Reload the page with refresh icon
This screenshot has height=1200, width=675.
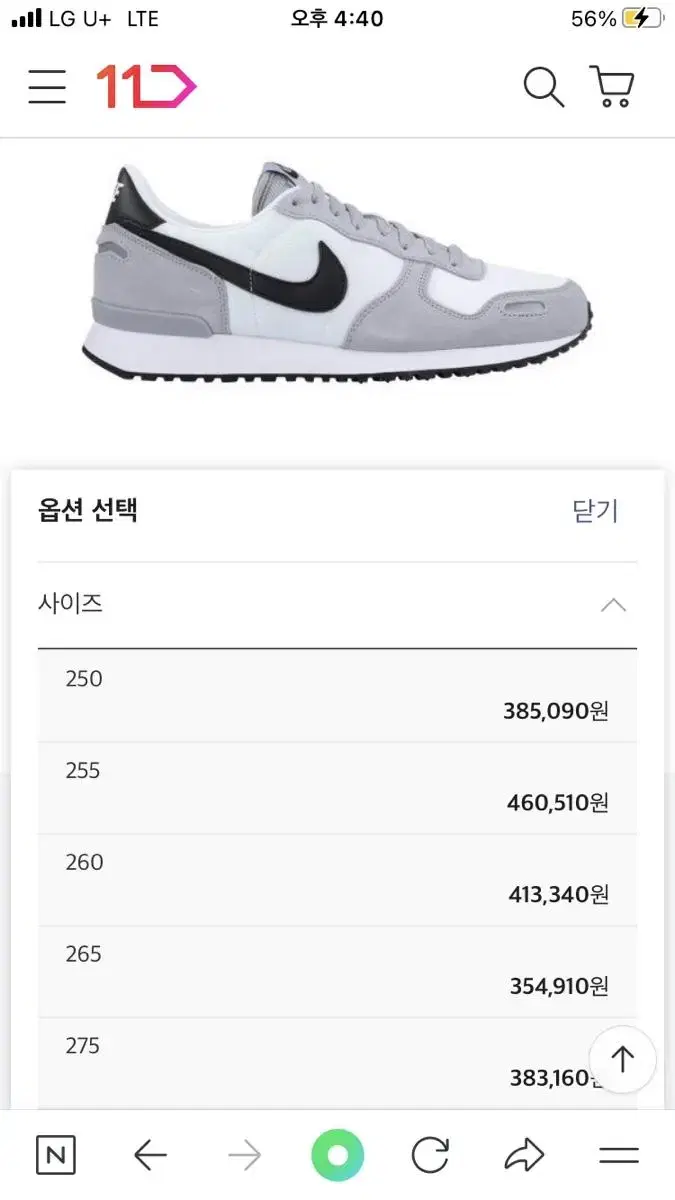431,1156
